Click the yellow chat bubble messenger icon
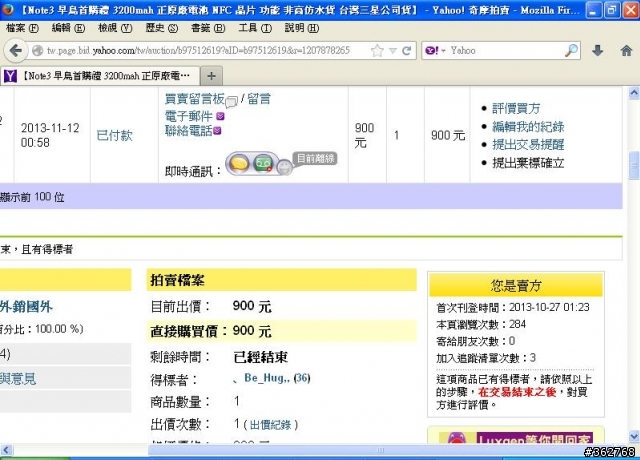The height and width of the screenshot is (460, 640). pyautogui.click(x=239, y=164)
